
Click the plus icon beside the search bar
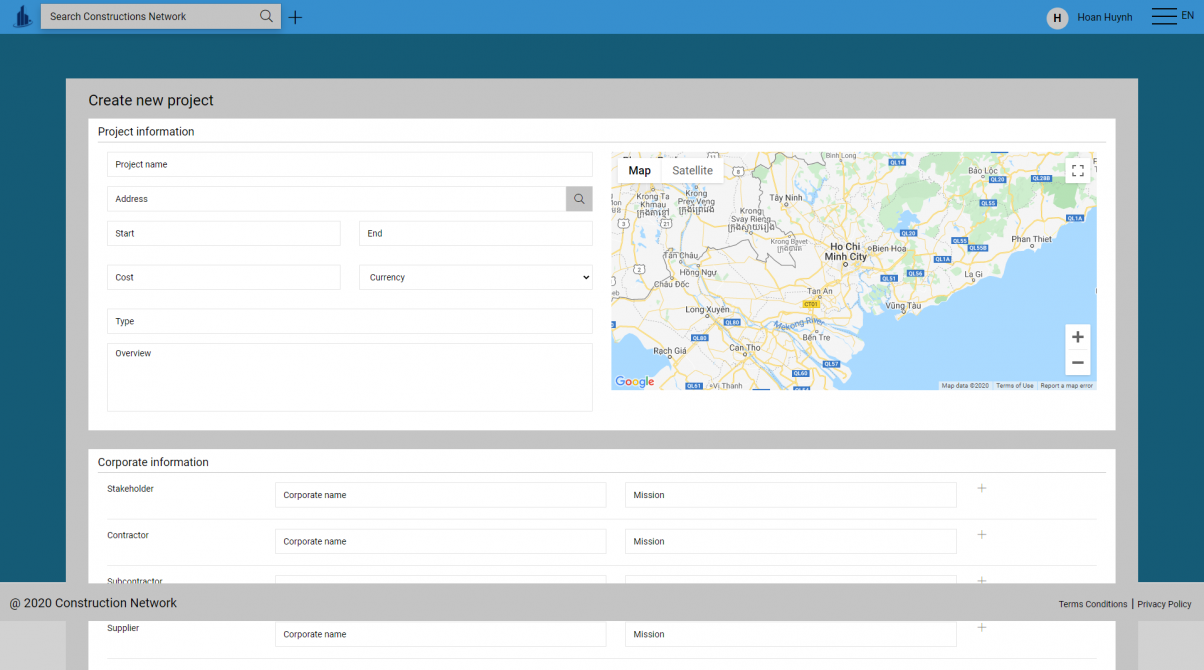point(295,17)
